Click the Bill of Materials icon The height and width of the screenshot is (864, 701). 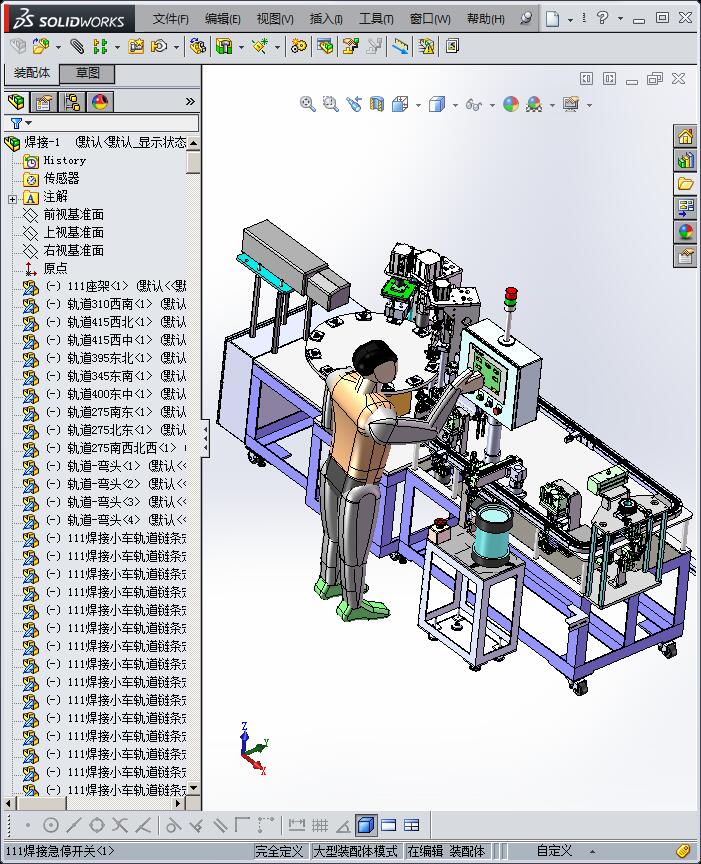(x=325, y=46)
